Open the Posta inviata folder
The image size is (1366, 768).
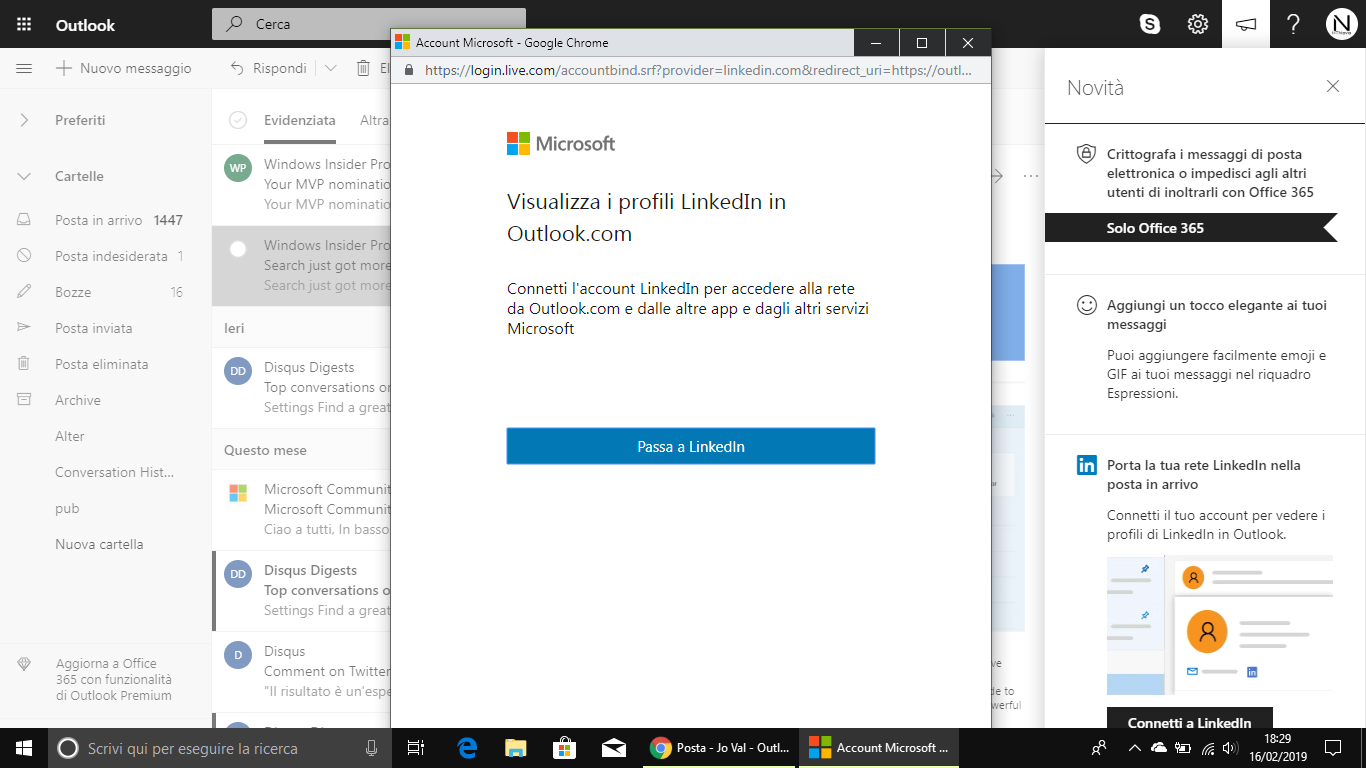(x=105, y=328)
